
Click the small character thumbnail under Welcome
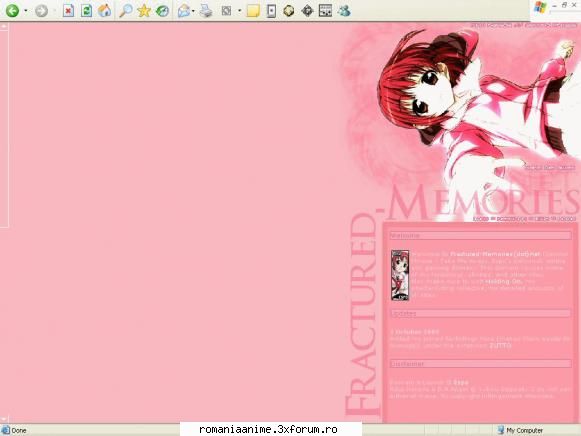coord(400,275)
